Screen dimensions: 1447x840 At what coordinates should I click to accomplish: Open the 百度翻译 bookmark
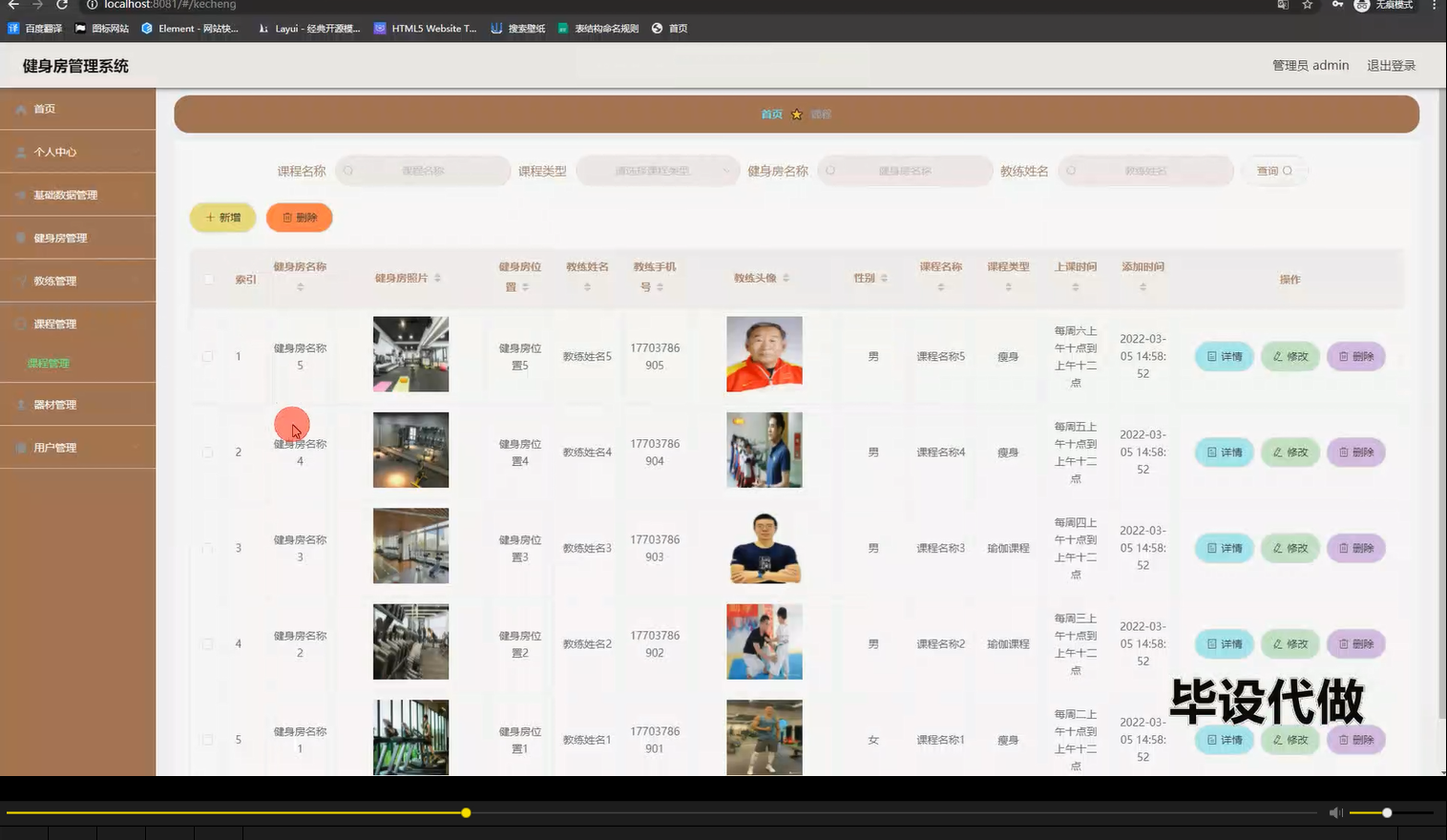coord(35,29)
